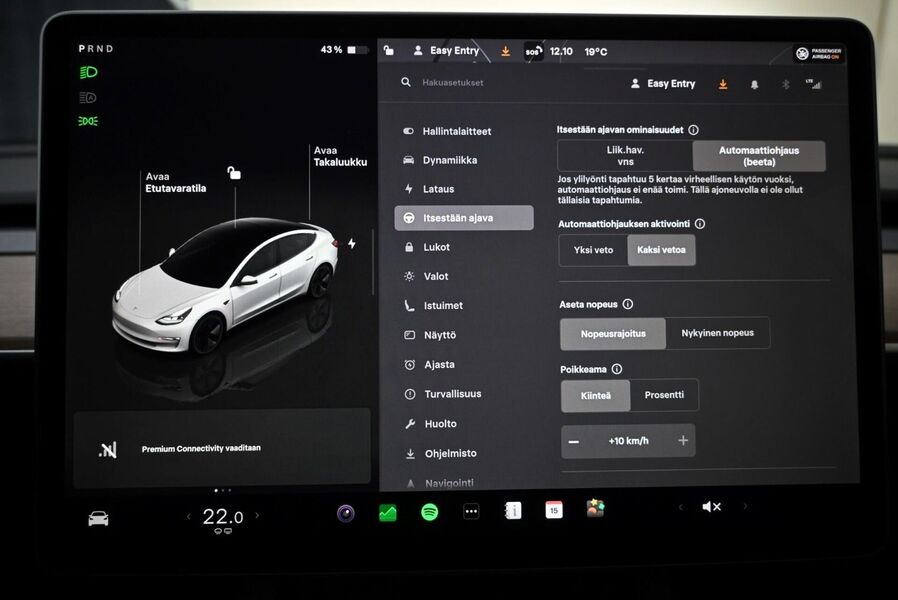
Task: Open Avaa Takaluukku rear trunk
Action: 340,156
